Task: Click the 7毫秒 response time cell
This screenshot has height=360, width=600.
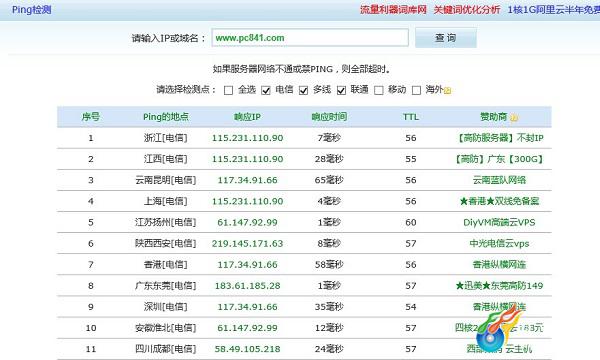Action: click(x=329, y=138)
